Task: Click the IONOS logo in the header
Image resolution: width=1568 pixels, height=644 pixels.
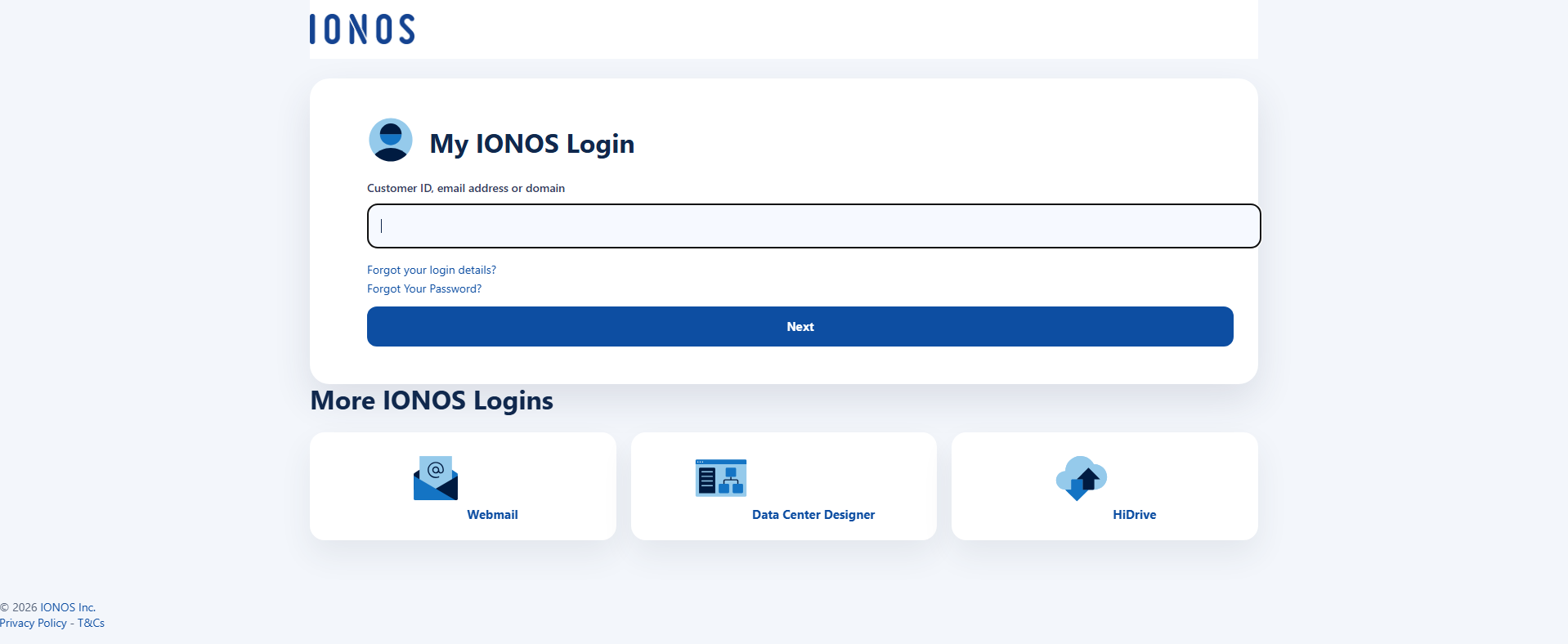Action: click(x=362, y=29)
